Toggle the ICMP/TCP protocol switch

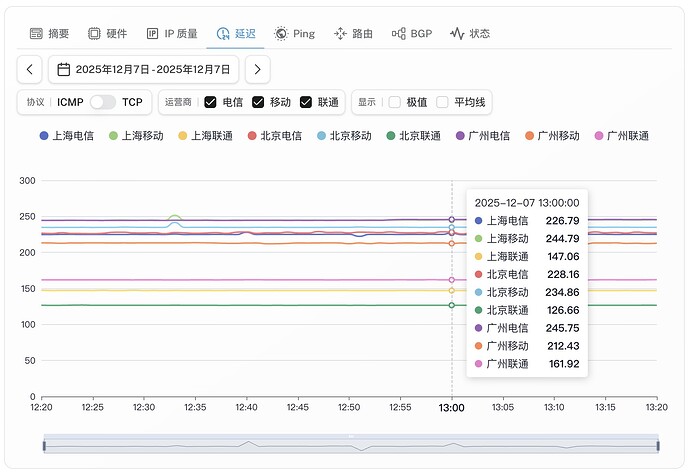[103, 102]
